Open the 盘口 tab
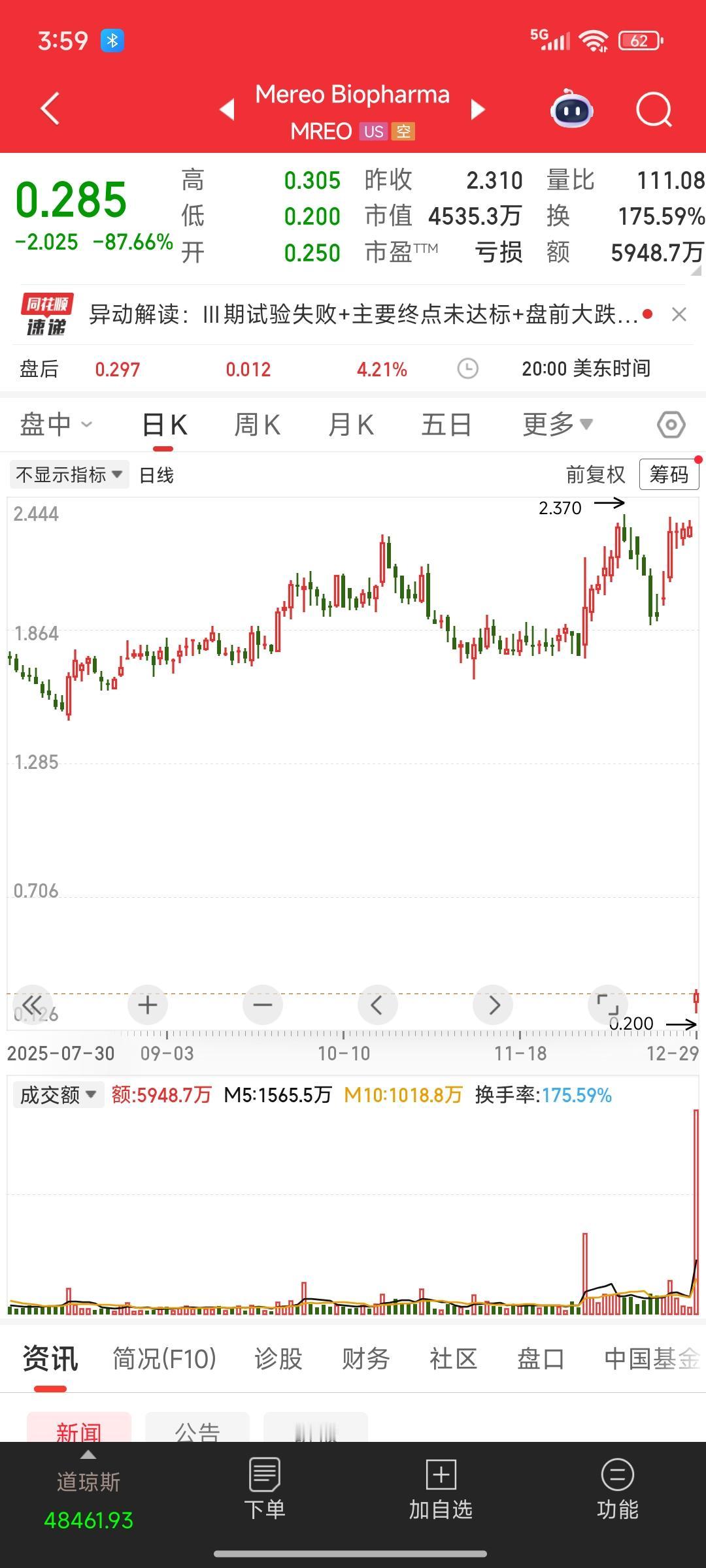The height and width of the screenshot is (1568, 706). [x=541, y=1360]
